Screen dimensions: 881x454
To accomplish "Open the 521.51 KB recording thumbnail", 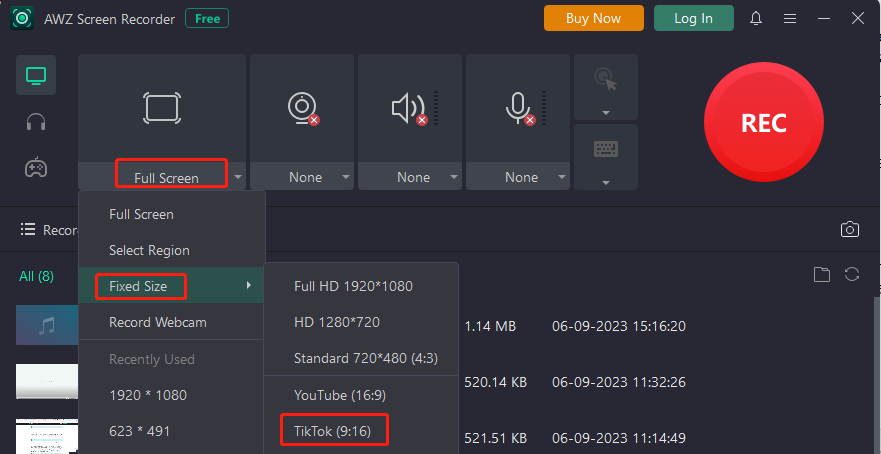I will pos(47,436).
